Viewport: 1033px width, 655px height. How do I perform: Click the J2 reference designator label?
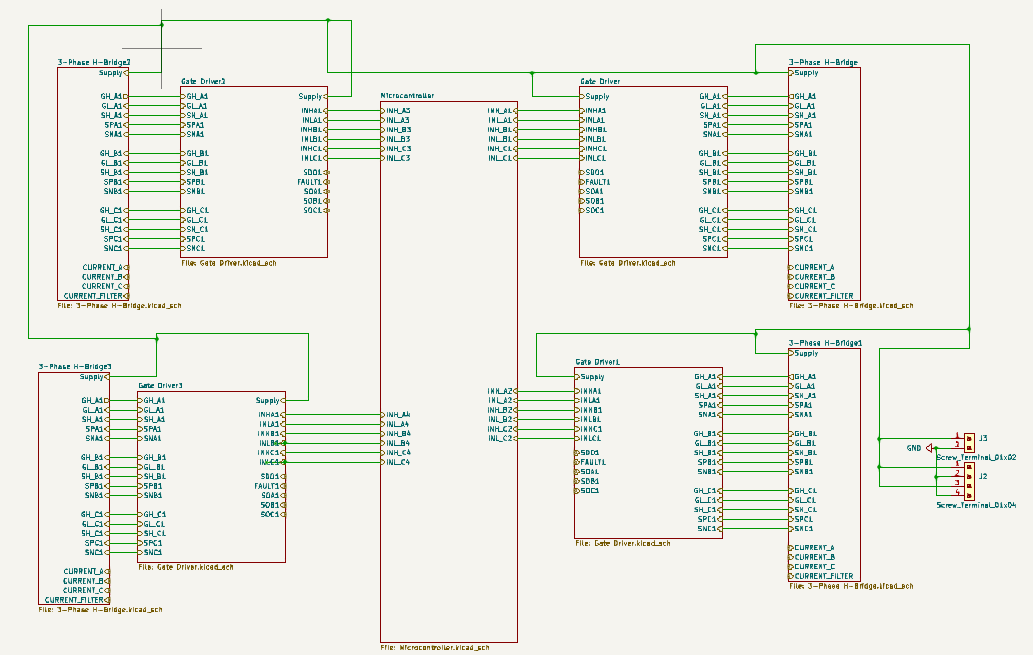tap(983, 476)
